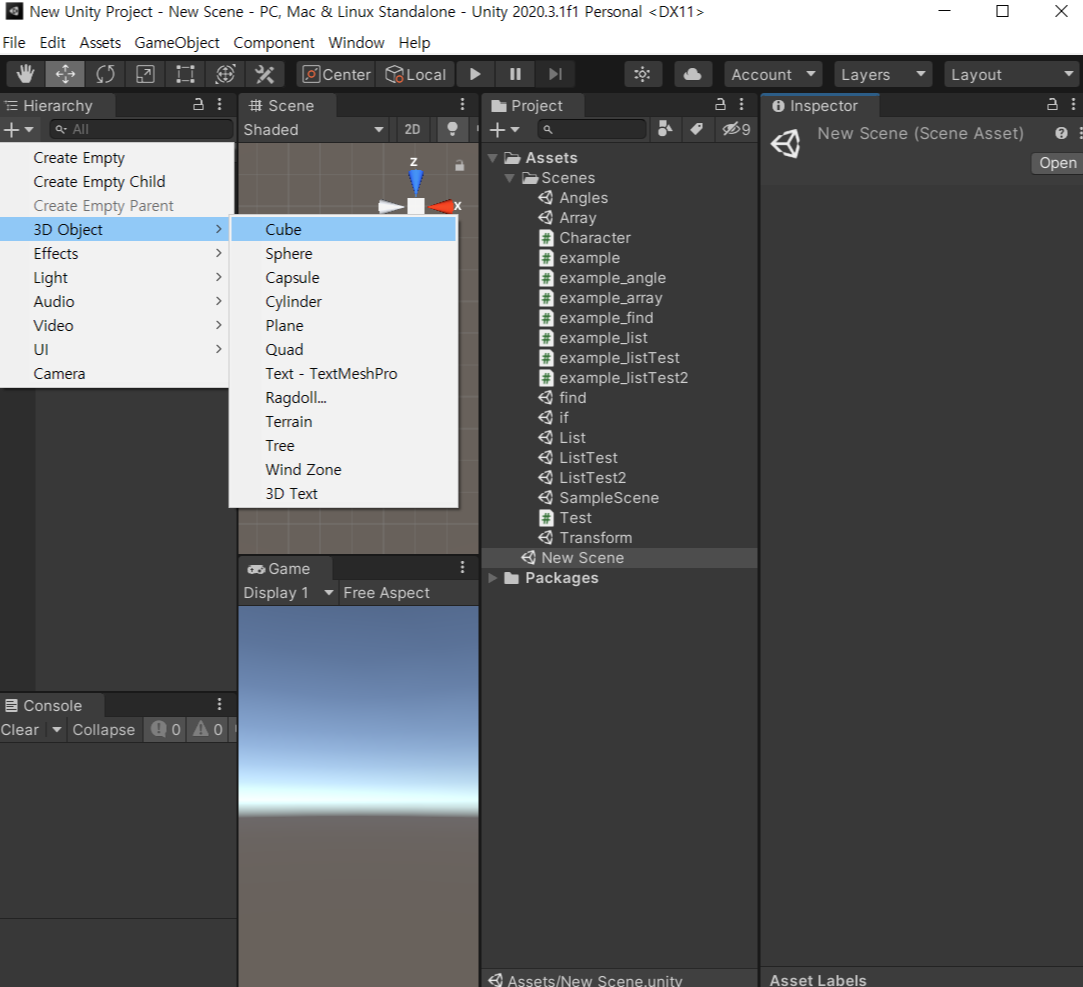Screen dimensions: 1083x987
Task: Open Project create plus dropdown
Action: click(504, 129)
